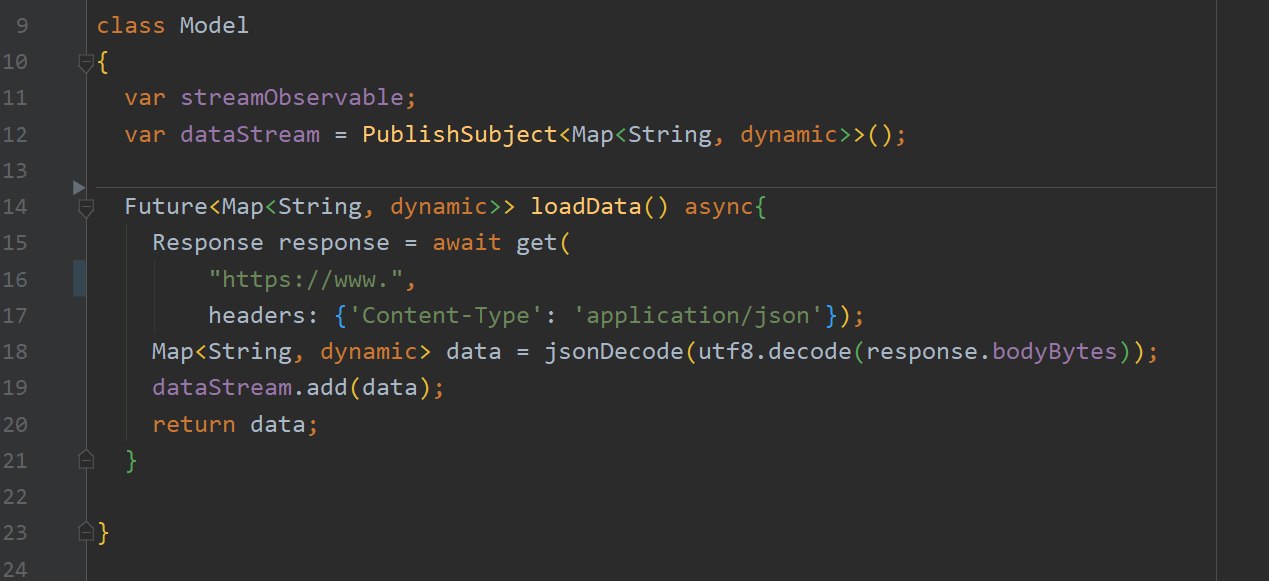Click the 'return' keyword on line 20
Screen dimensions: 1269x581
click(194, 423)
